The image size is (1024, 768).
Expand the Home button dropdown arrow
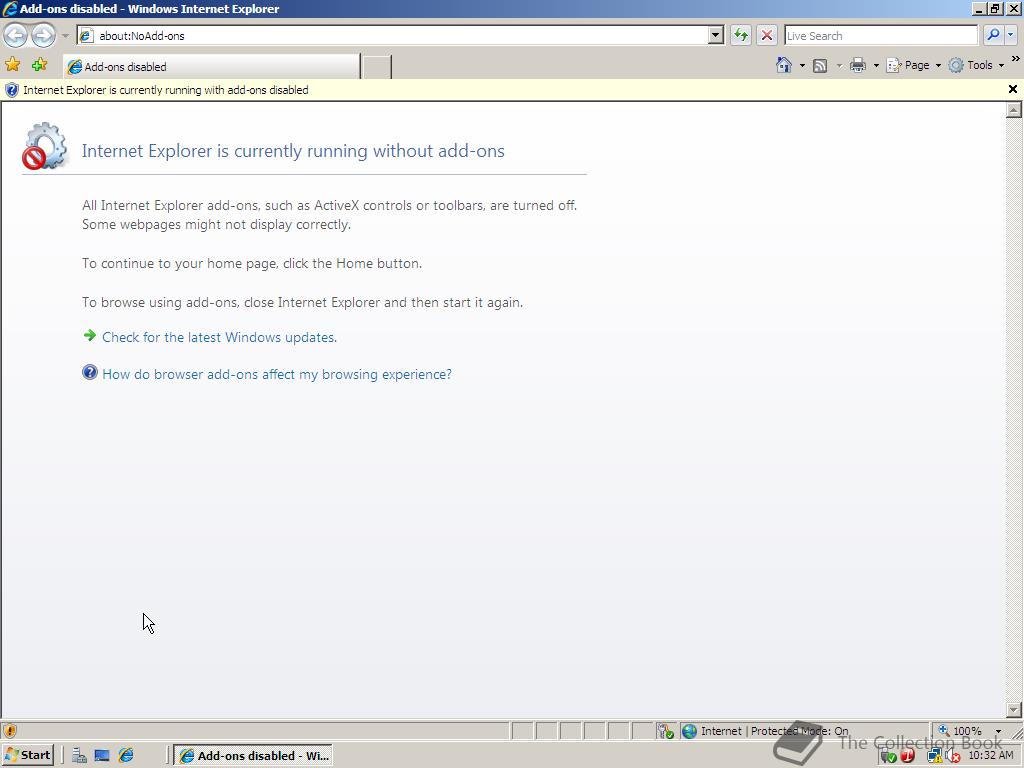[802, 65]
